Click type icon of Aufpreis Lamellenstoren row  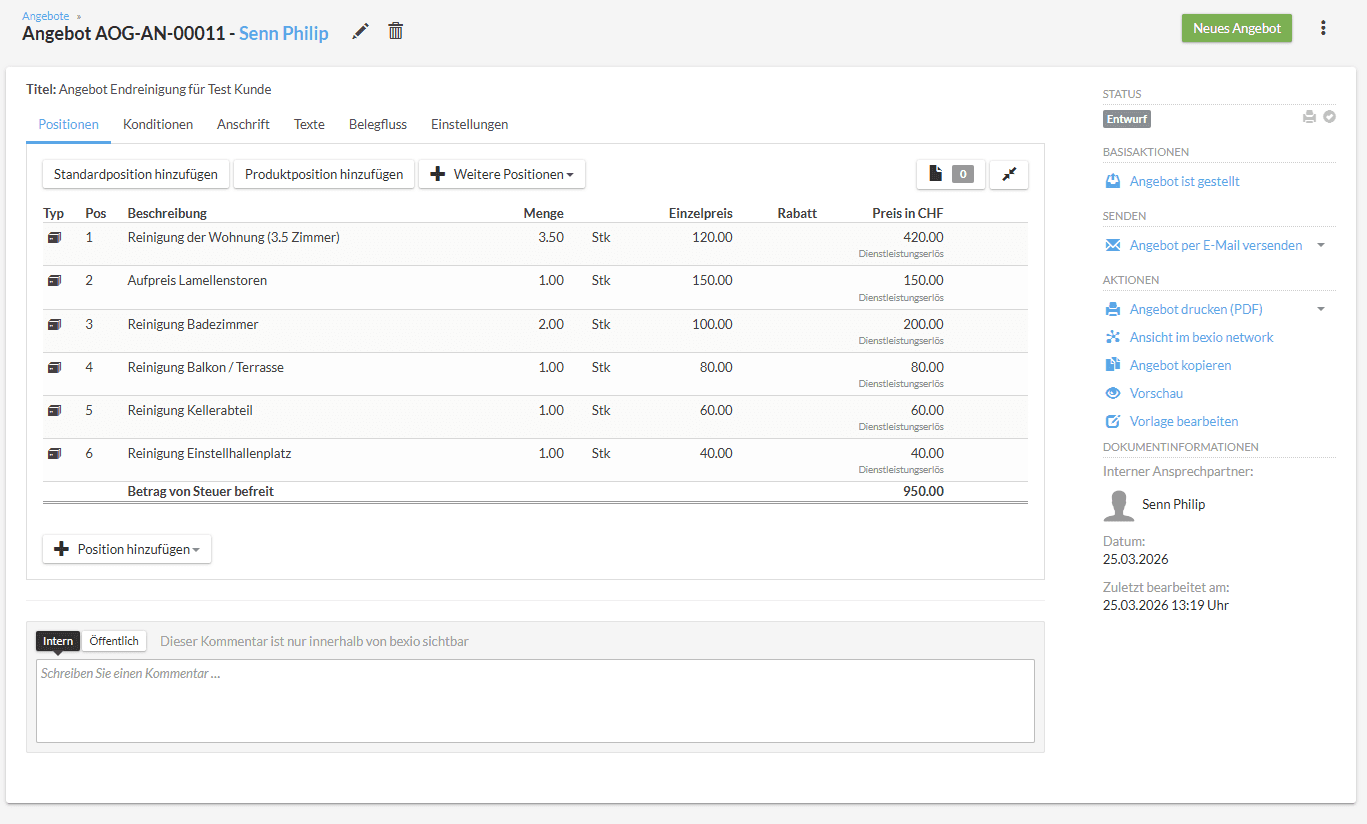click(x=54, y=281)
